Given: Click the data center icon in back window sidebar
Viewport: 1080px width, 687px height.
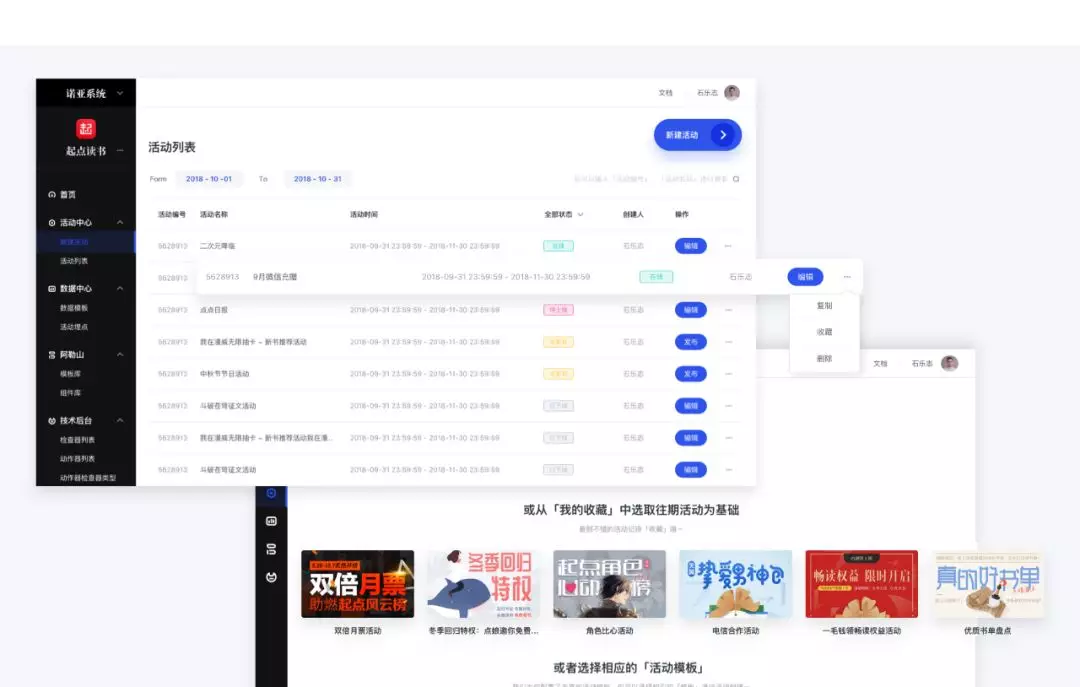Looking at the screenshot, I should point(271,521).
